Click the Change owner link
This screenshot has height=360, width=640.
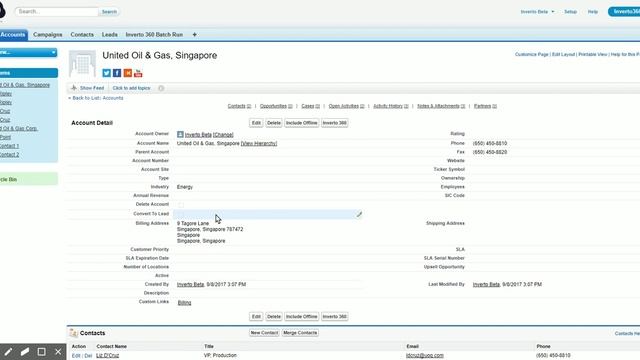[223, 135]
